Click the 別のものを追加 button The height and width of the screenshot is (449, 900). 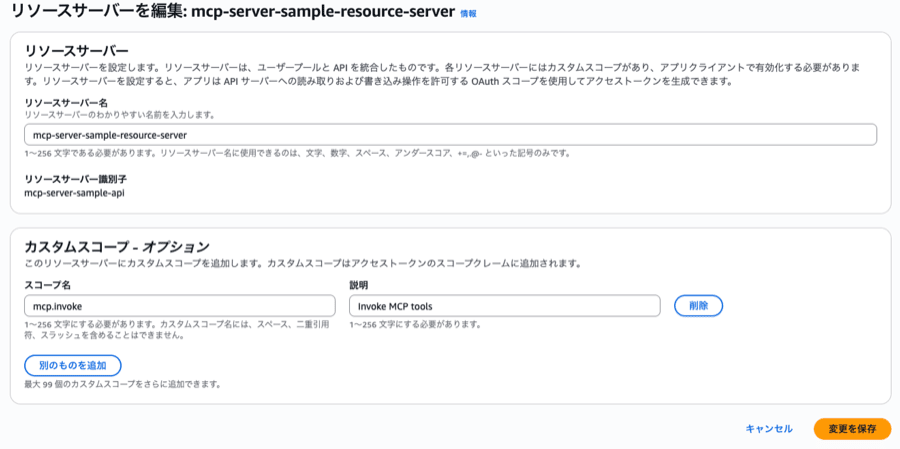coord(73,365)
